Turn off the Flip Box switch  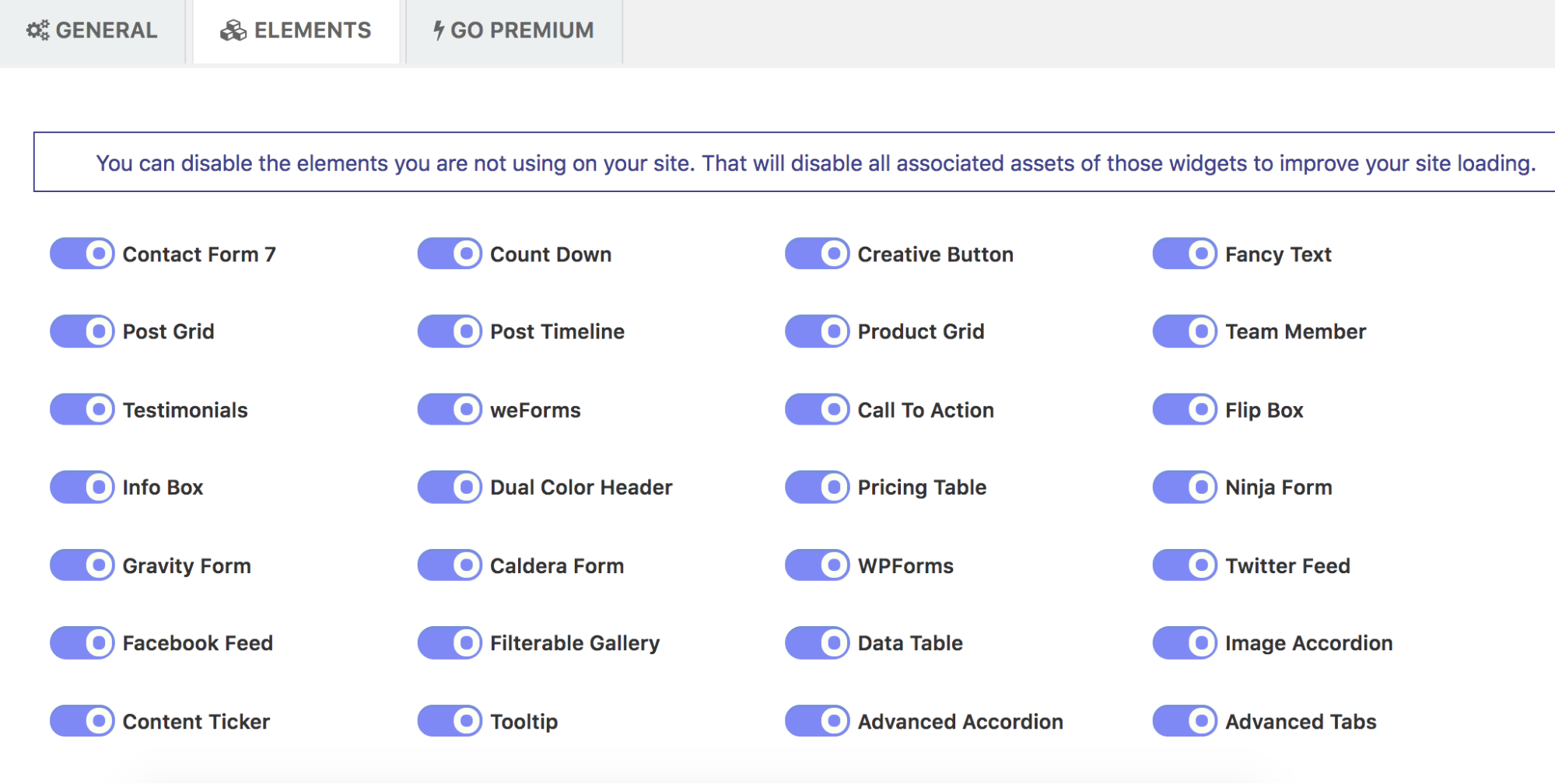[1185, 409]
